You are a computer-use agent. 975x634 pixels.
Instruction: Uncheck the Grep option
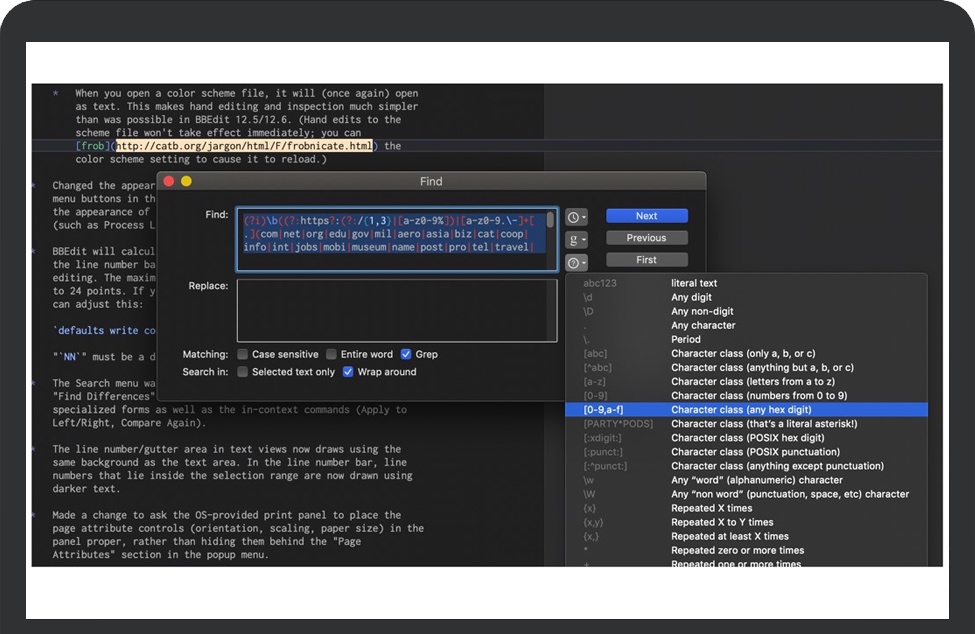tap(406, 354)
